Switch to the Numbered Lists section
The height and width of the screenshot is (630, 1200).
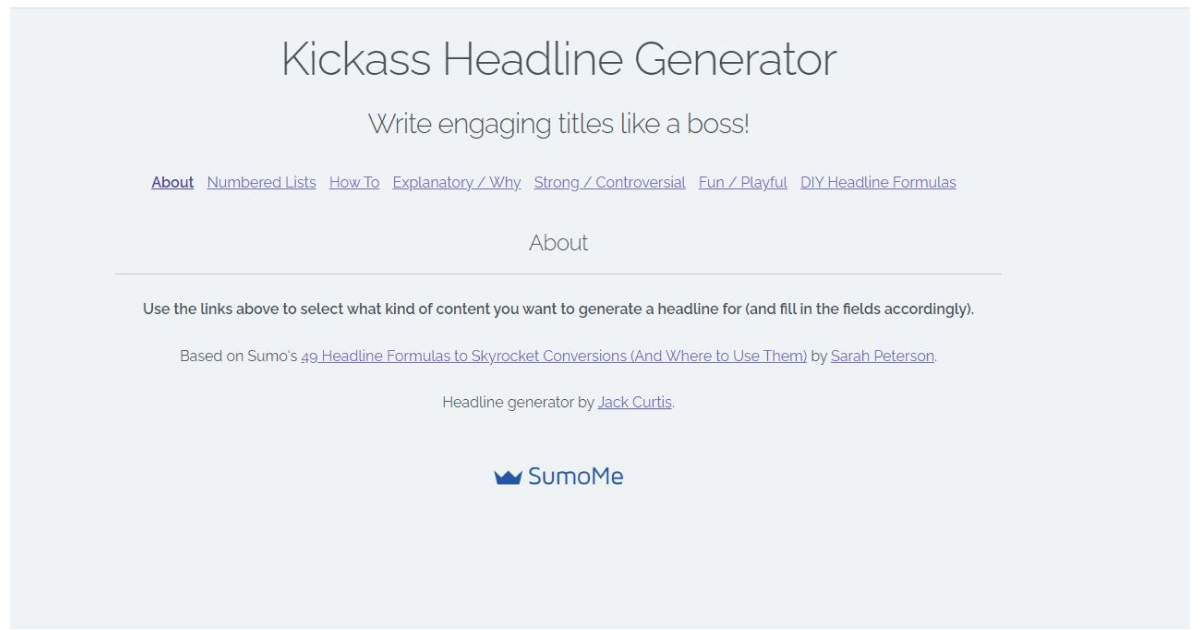pos(260,182)
